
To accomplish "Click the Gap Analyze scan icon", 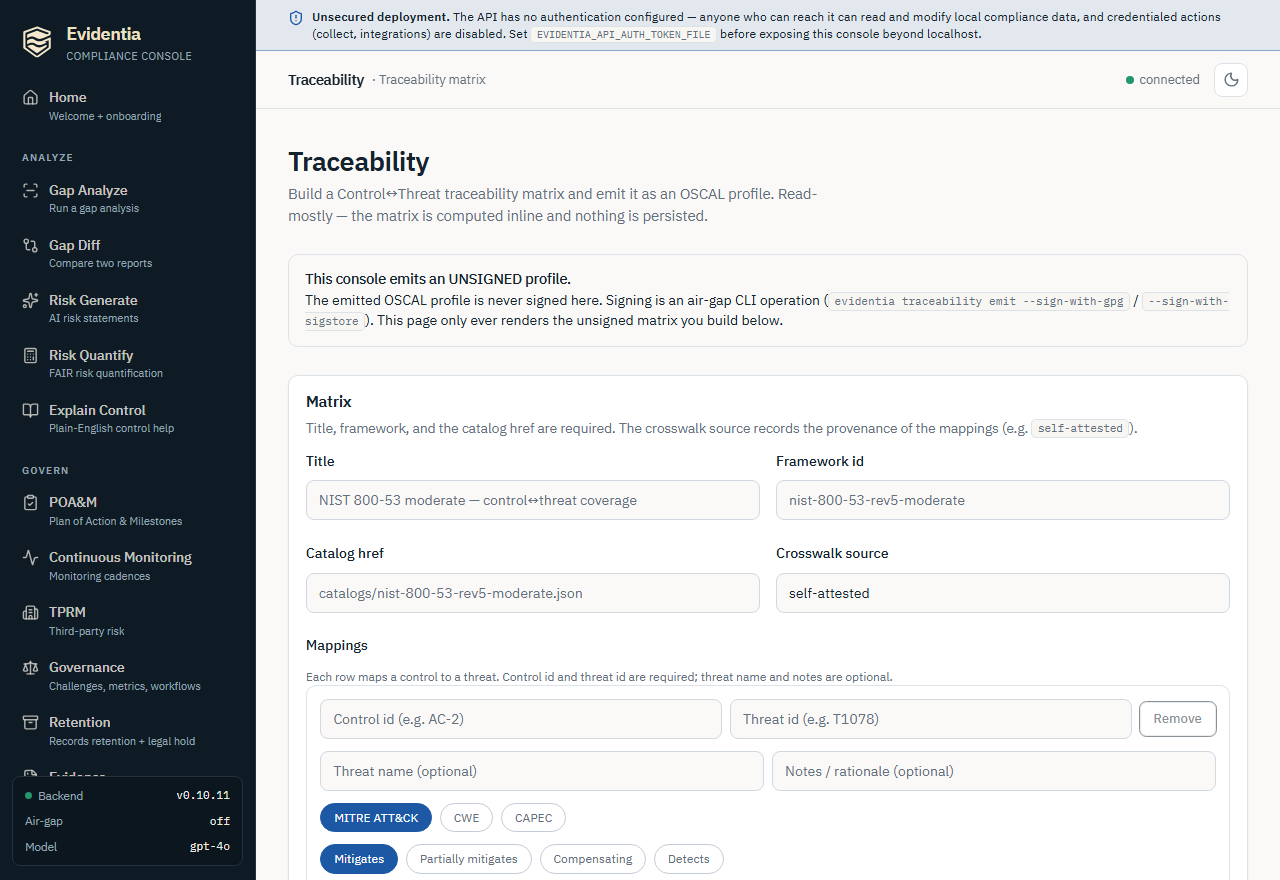I will pos(31,190).
